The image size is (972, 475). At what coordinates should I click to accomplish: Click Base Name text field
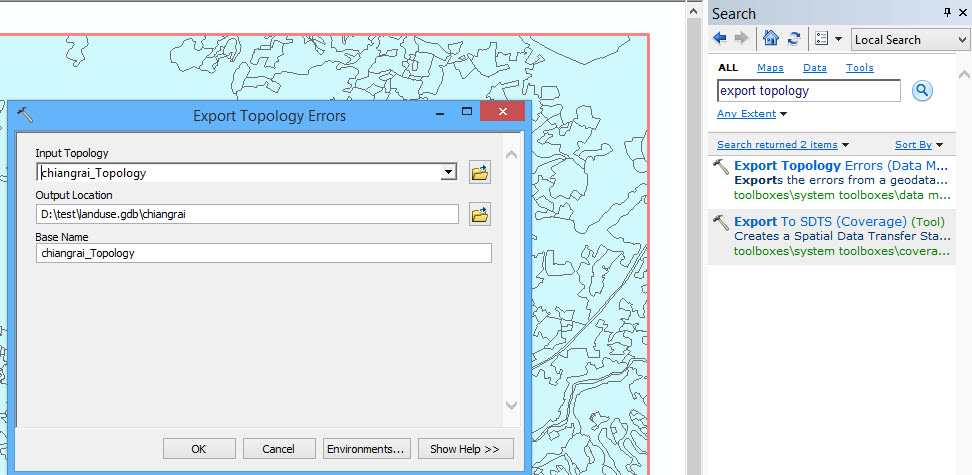[x=264, y=253]
